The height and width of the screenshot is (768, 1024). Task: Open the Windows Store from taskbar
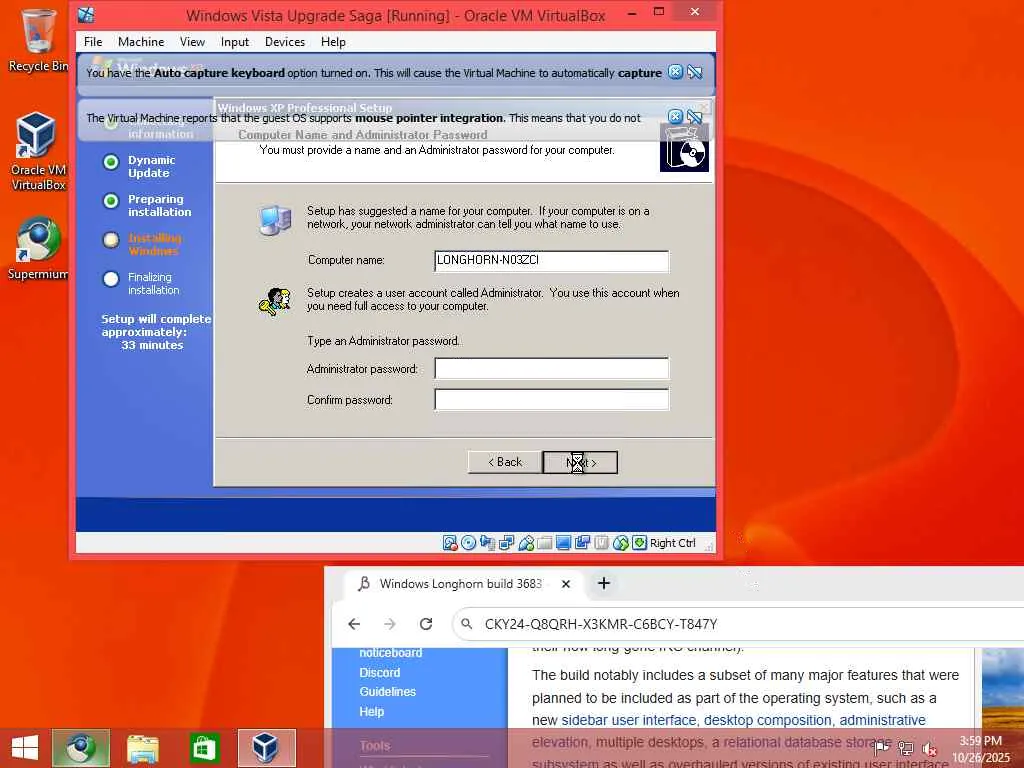tap(204, 748)
